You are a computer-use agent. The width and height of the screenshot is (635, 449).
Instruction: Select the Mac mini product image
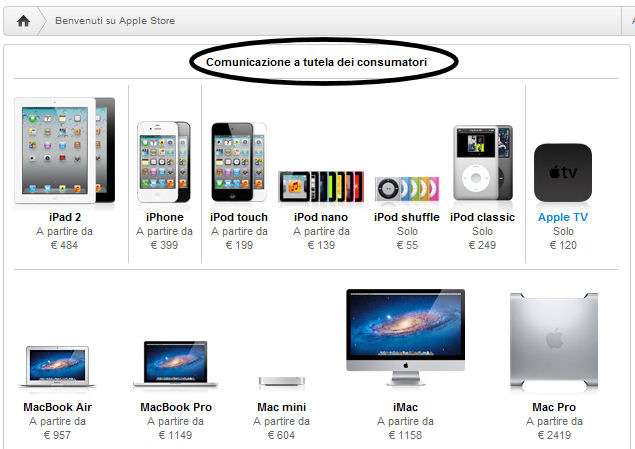pyautogui.click(x=281, y=381)
